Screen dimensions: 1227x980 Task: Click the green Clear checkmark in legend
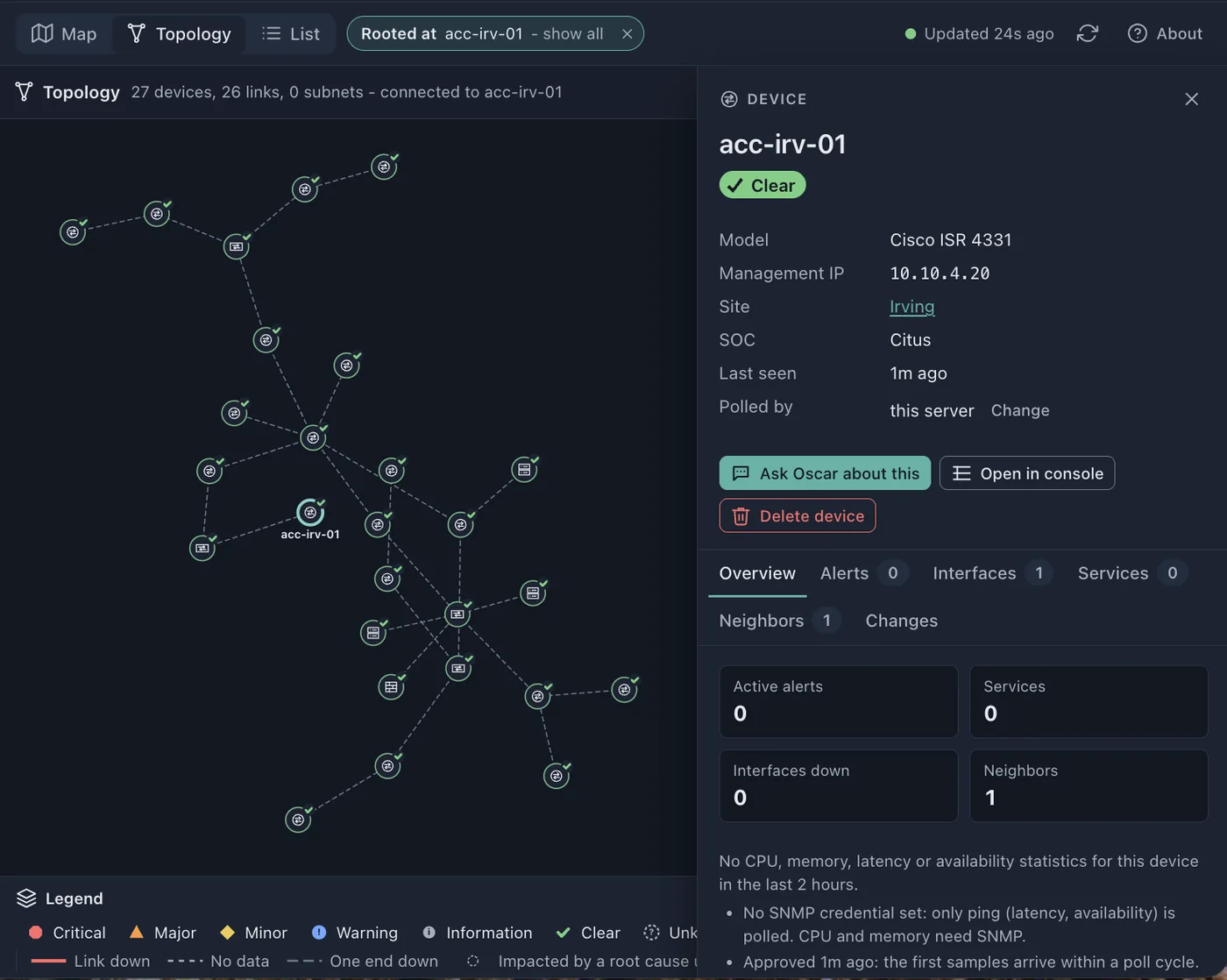point(564,933)
